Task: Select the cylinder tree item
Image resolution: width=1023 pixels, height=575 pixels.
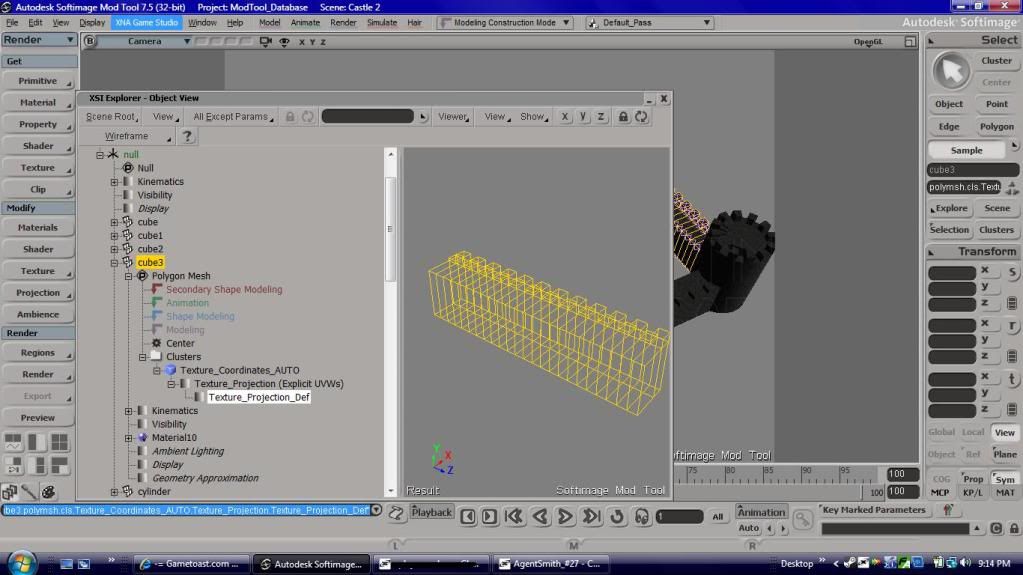Action: [154, 492]
